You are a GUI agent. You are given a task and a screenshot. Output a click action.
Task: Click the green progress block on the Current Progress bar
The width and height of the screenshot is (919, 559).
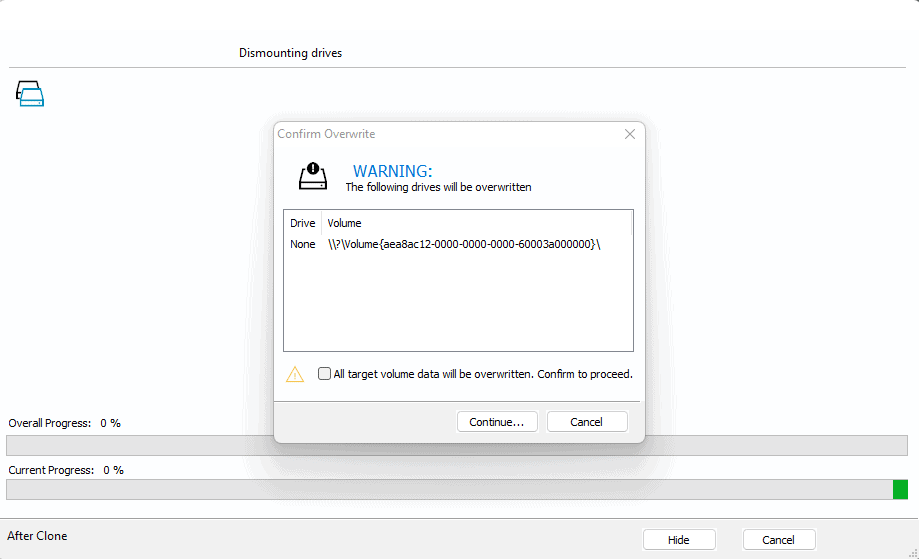click(x=900, y=489)
